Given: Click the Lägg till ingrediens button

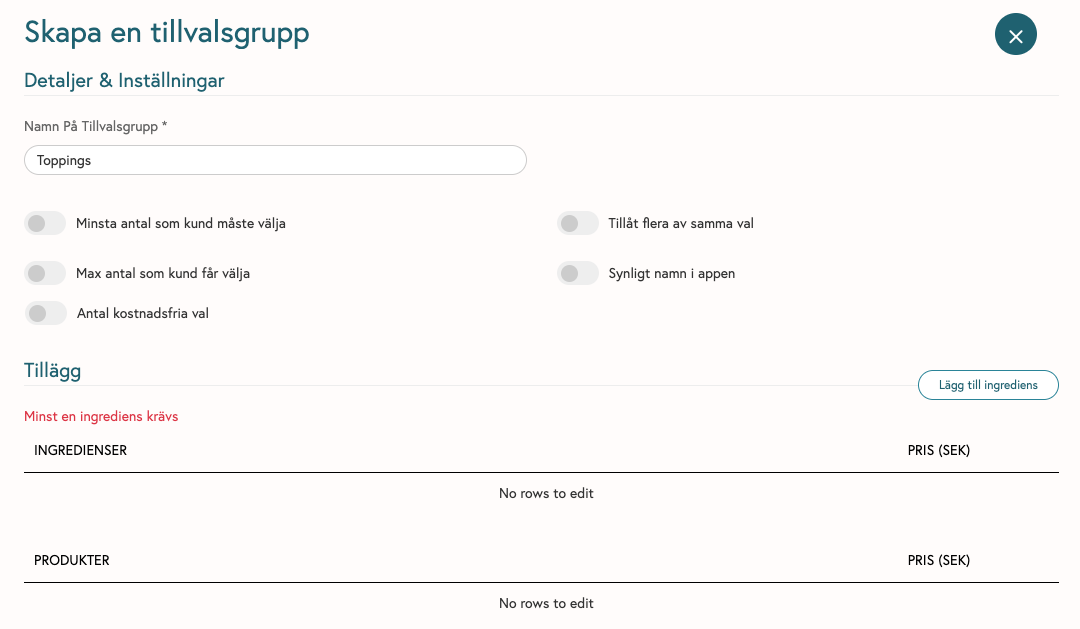Looking at the screenshot, I should click(x=988, y=385).
